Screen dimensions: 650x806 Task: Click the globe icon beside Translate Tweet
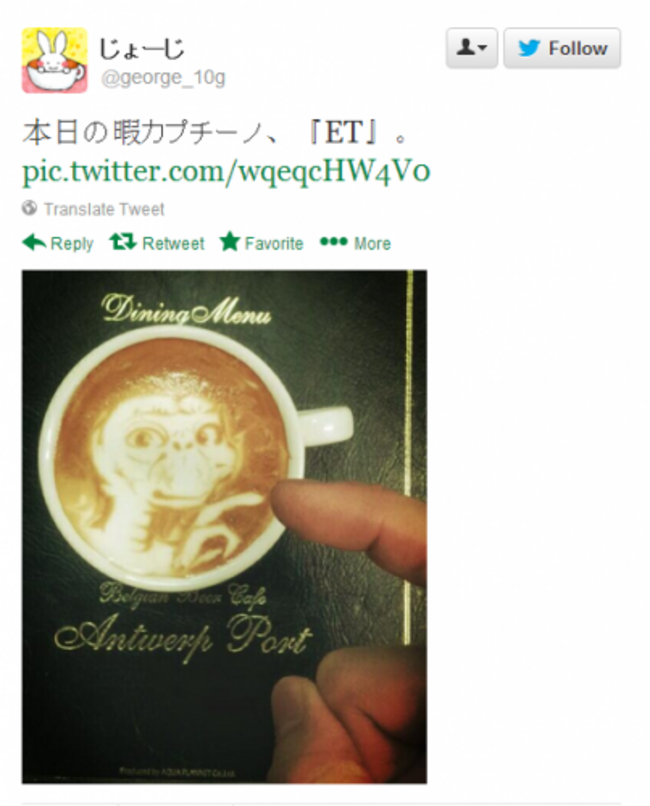pos(29,208)
